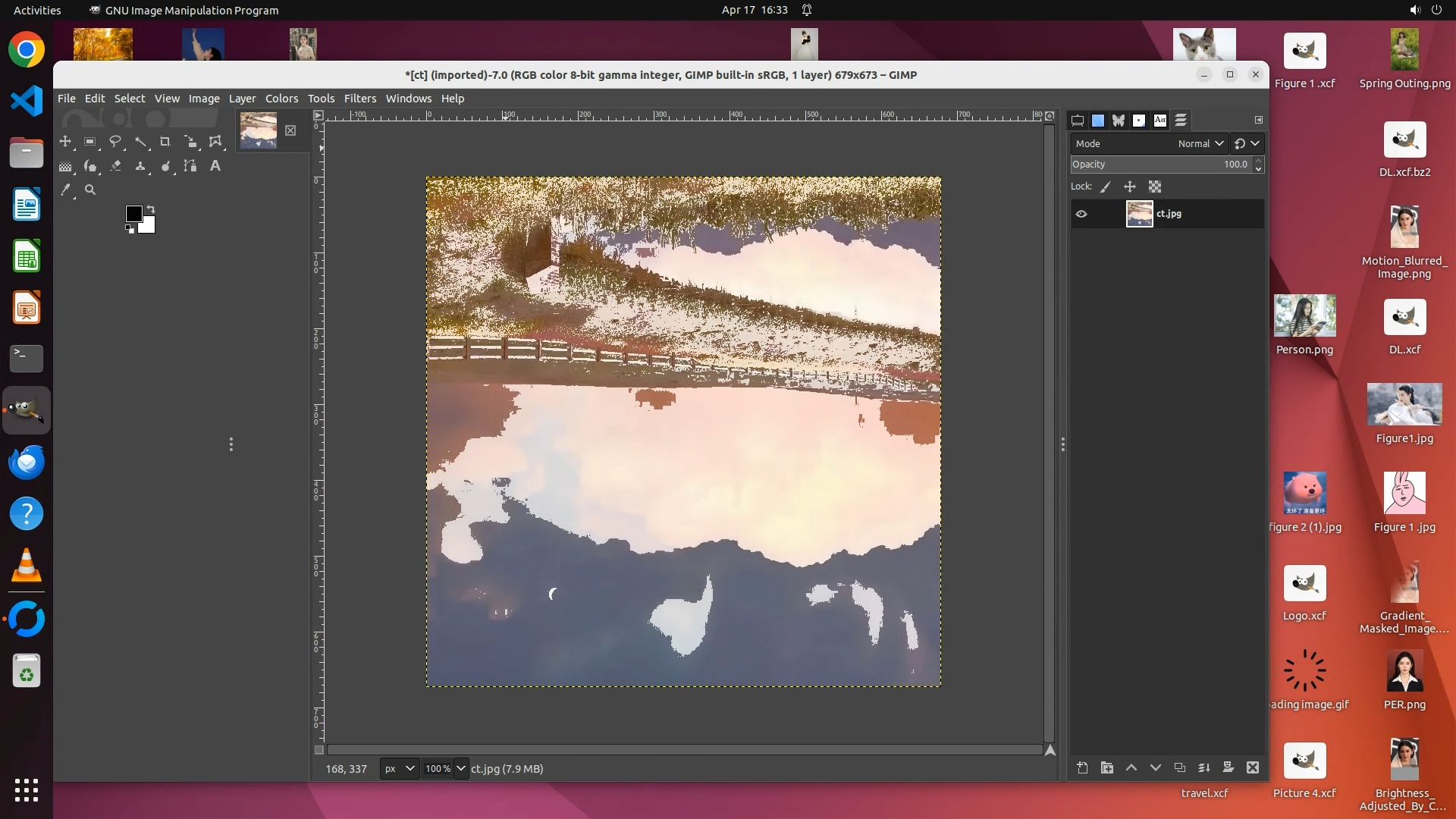Hide the ct.jpg layer with eye icon
The height and width of the screenshot is (819, 1456).
click(1081, 214)
